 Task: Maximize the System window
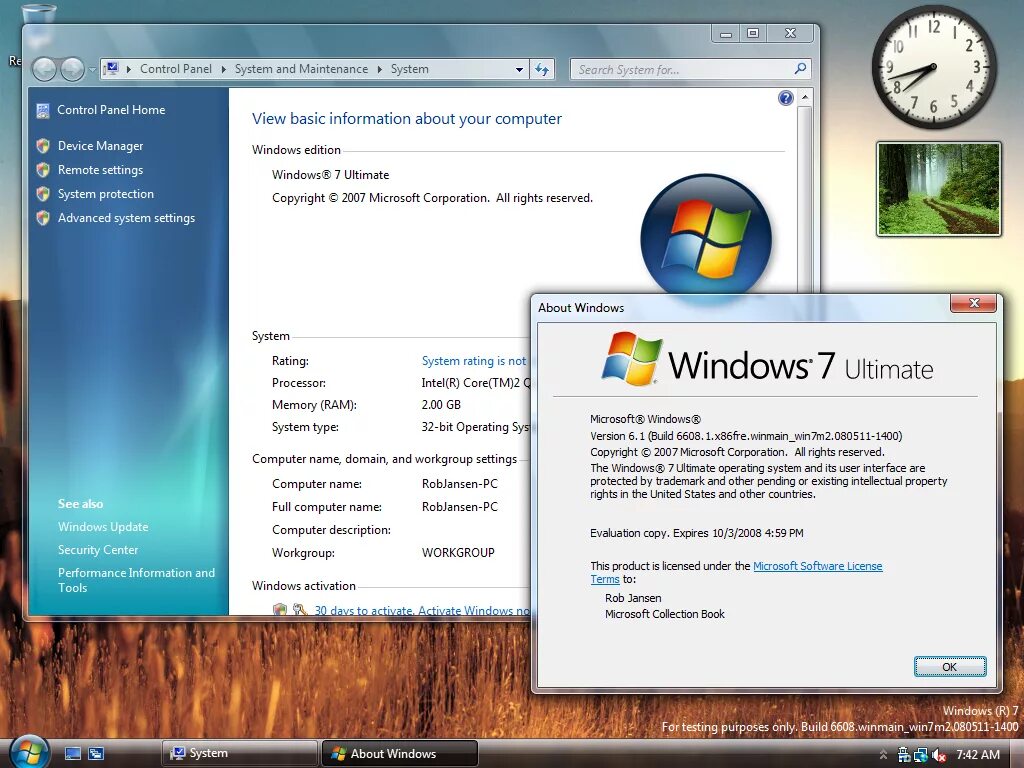(753, 33)
